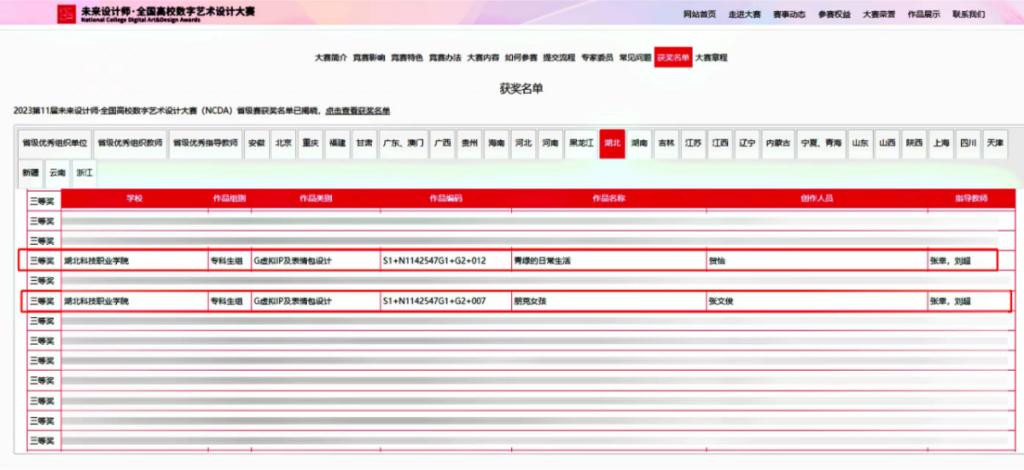The width and height of the screenshot is (1024, 470).
Task: Open the 大赛章程 link
Action: [x=711, y=58]
